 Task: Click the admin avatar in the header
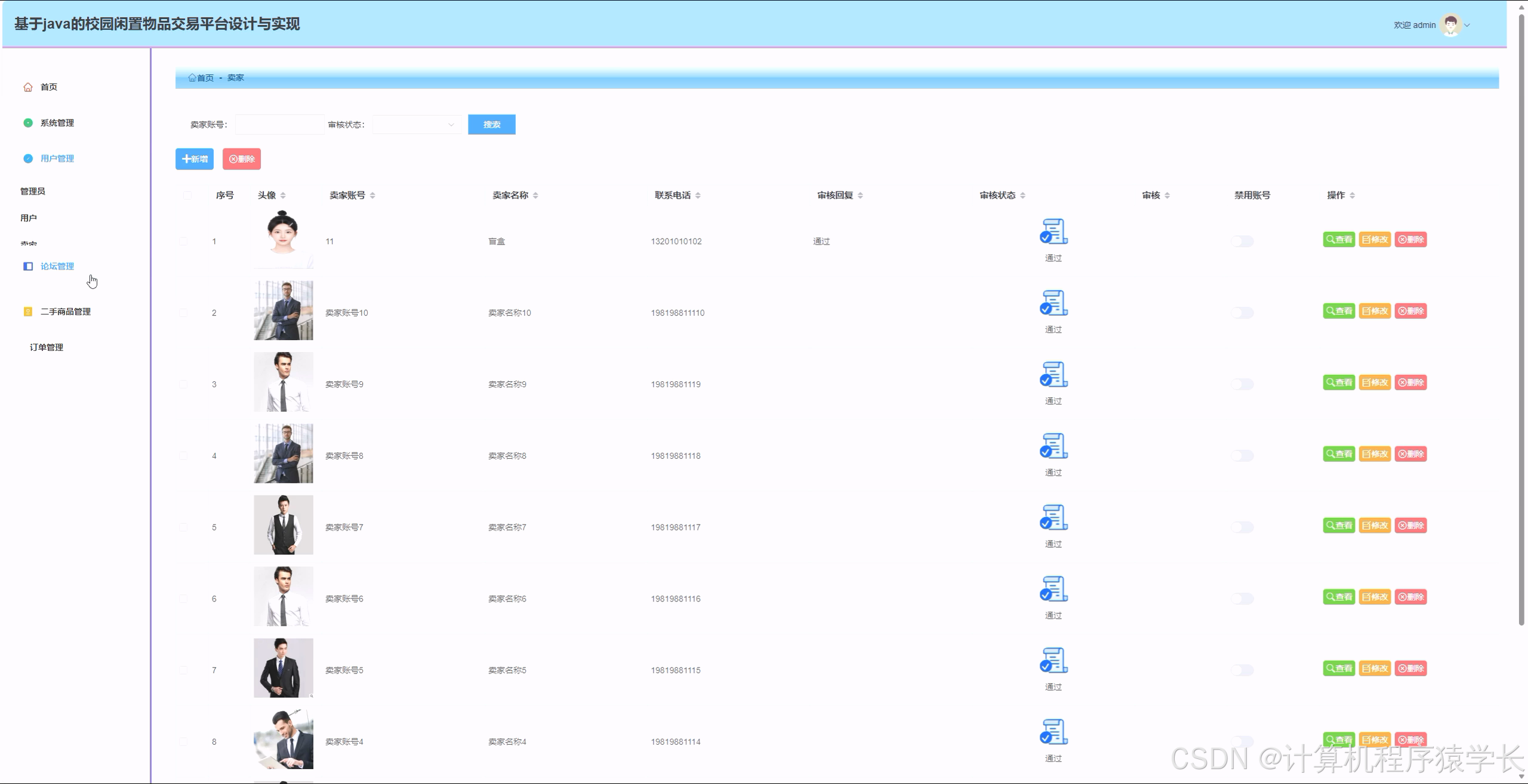tap(1450, 25)
